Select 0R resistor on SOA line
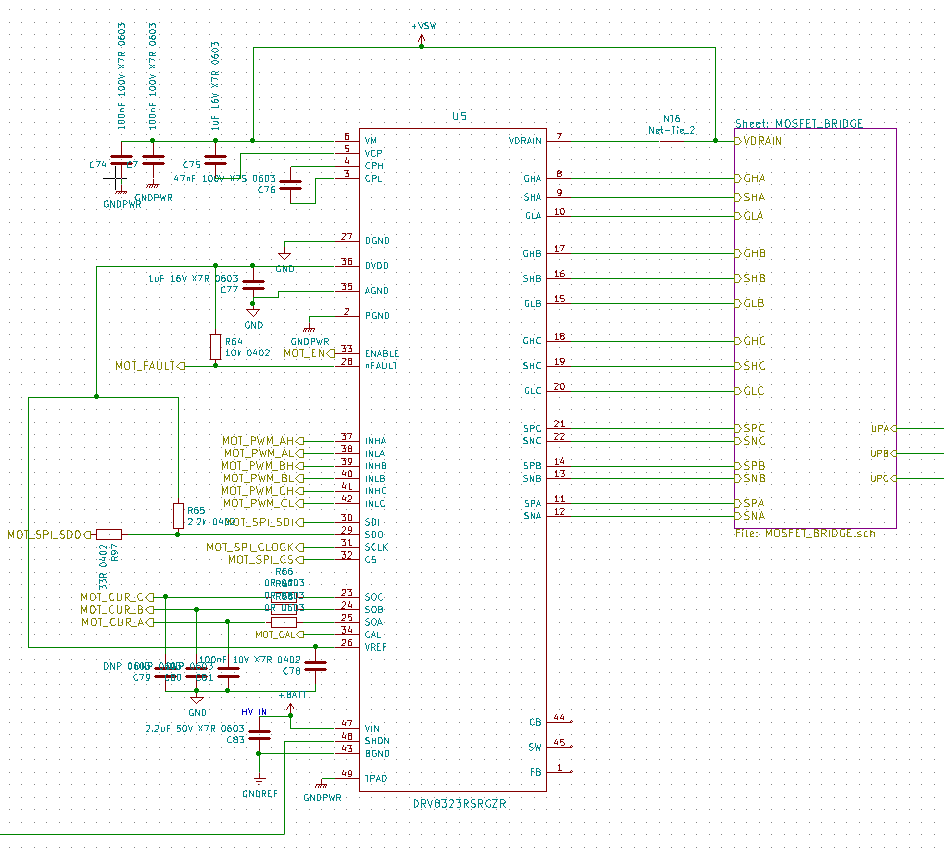Image resolution: width=944 pixels, height=852 pixels. pyautogui.click(x=284, y=622)
